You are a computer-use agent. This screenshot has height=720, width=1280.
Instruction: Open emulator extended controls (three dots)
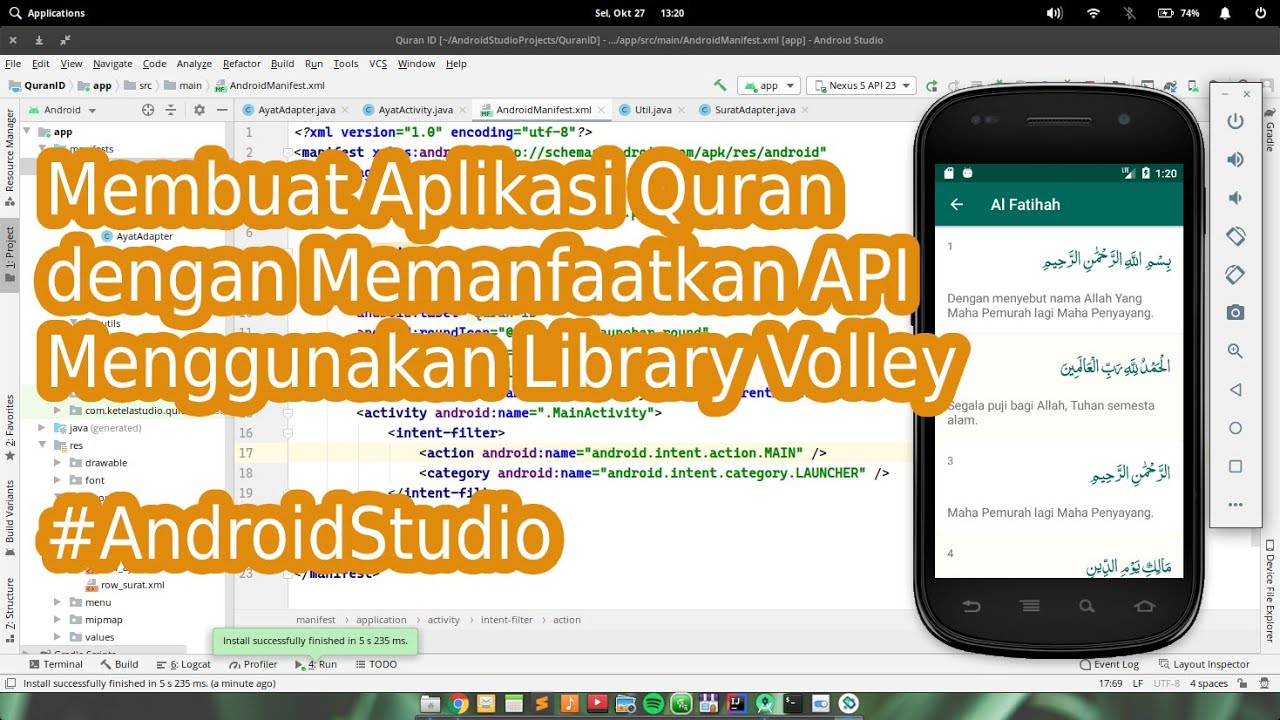(x=1235, y=505)
